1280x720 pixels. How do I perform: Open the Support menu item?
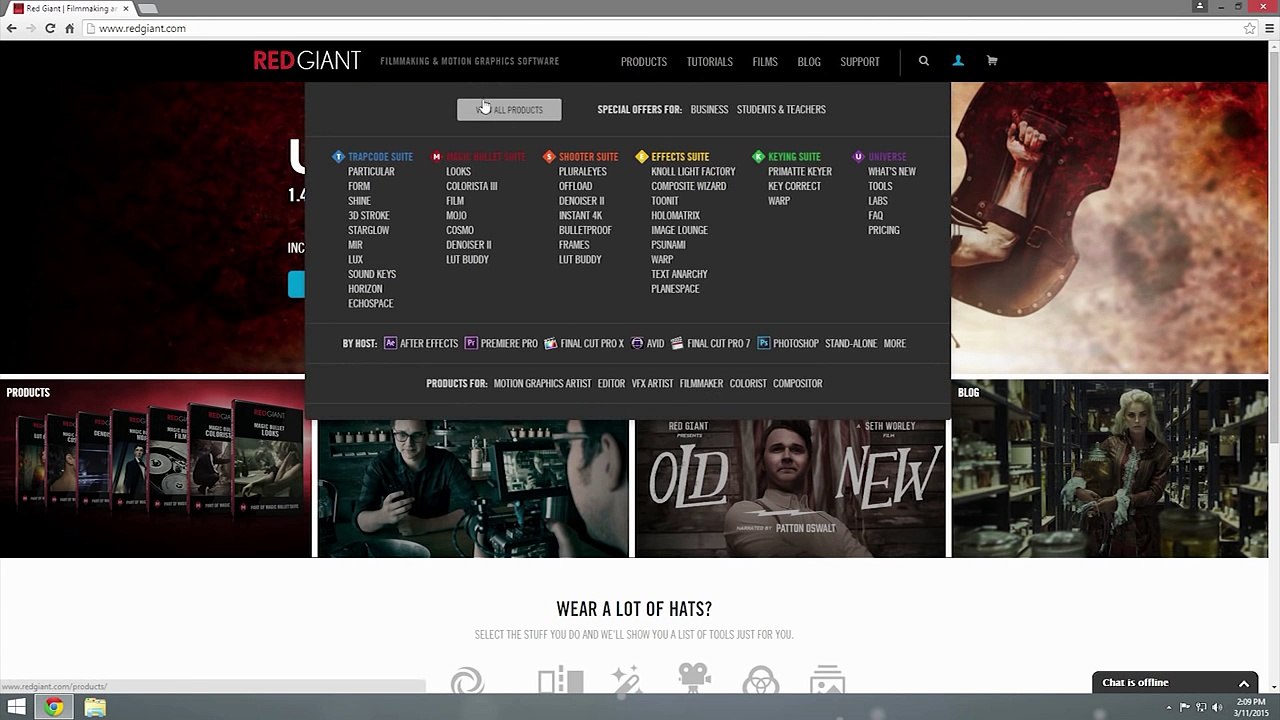(860, 62)
